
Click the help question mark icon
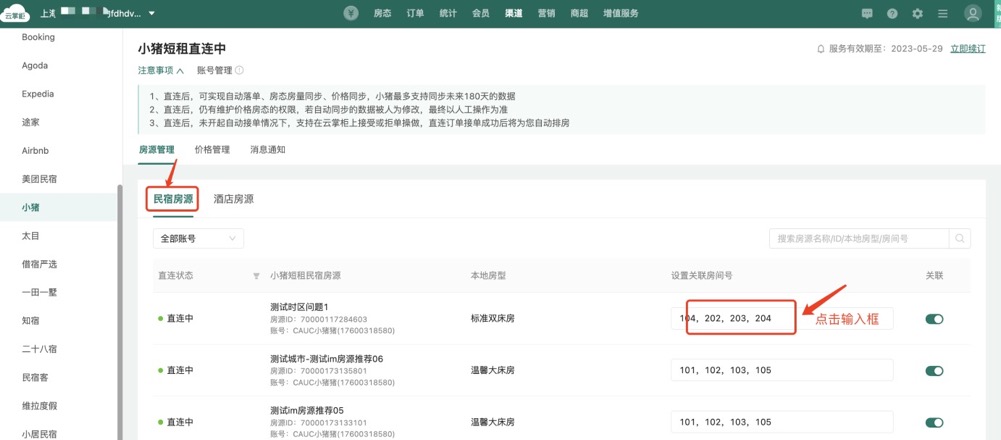click(x=892, y=14)
